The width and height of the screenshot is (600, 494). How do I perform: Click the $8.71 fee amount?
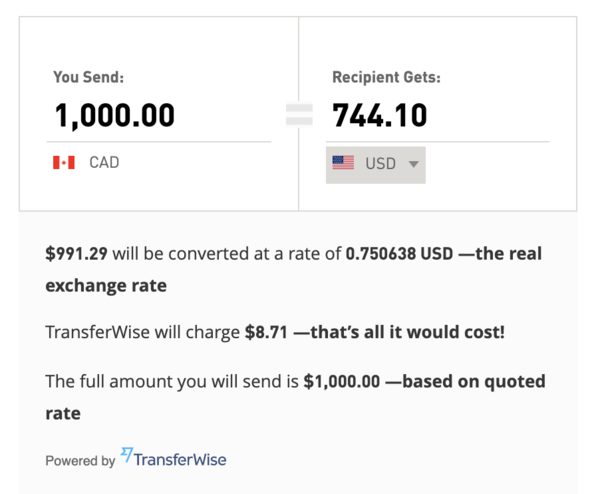click(266, 330)
